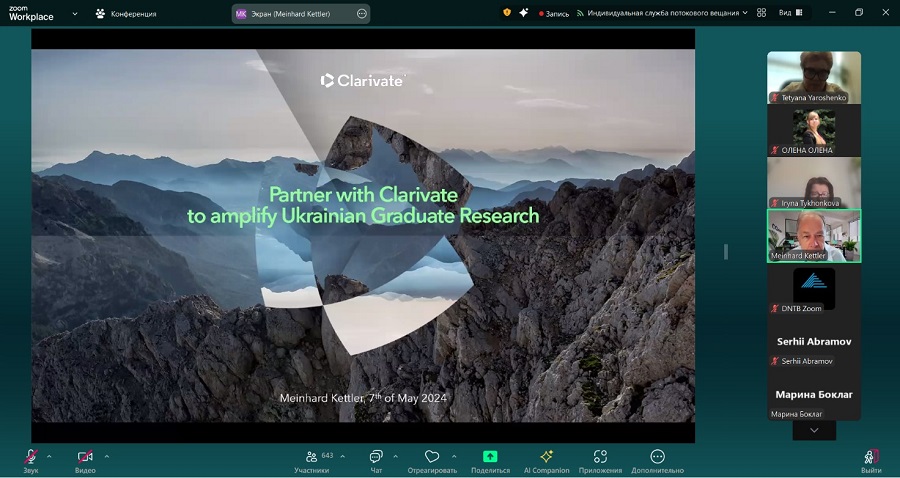Start camera with Видео button
Screen dimensions: 900x478
(x=85, y=461)
